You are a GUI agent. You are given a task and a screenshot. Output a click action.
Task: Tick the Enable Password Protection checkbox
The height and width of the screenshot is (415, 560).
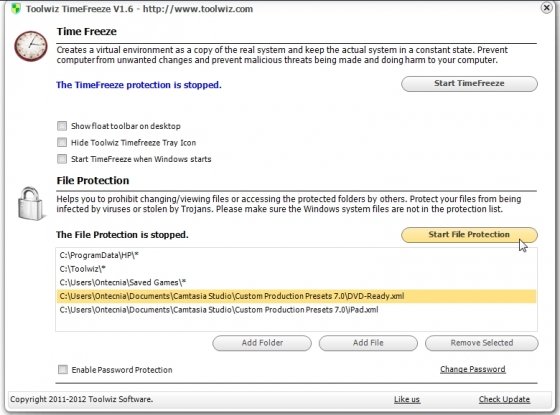pyautogui.click(x=62, y=369)
